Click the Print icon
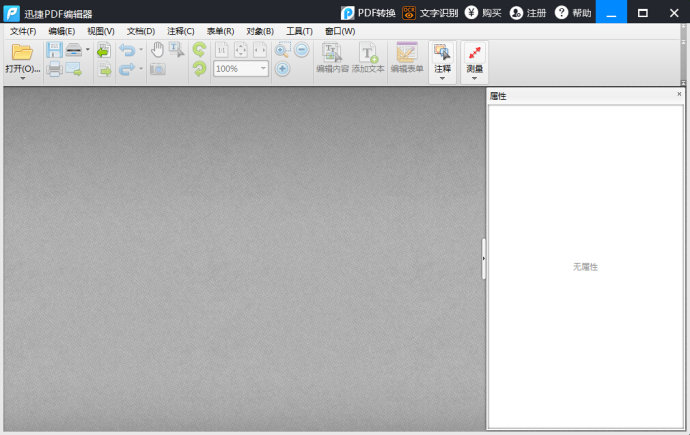 tap(54, 69)
